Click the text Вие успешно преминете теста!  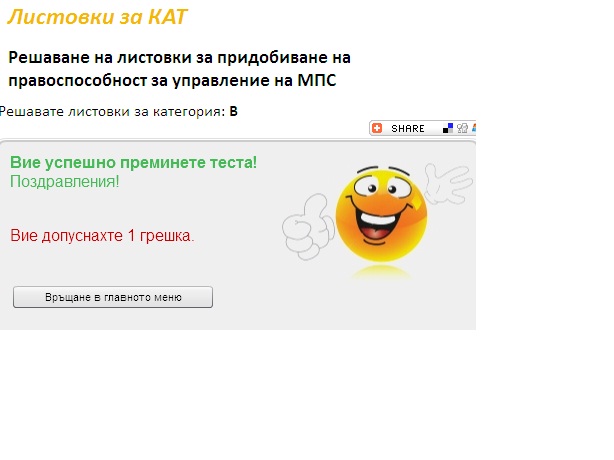(134, 162)
